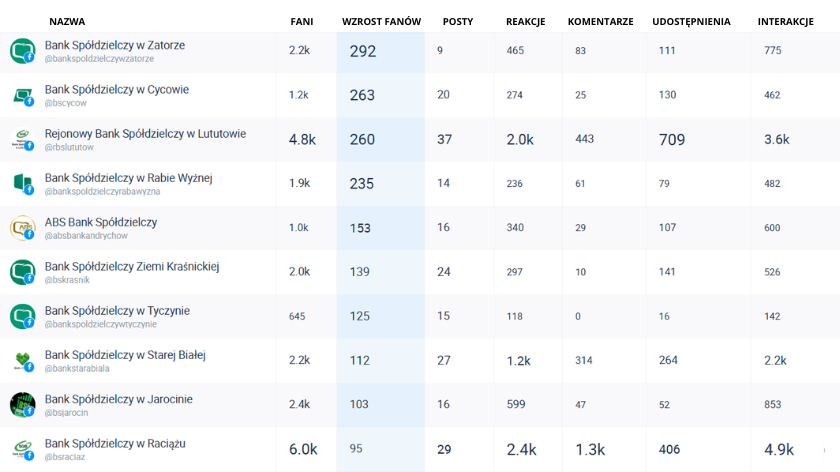
Task: Click the Bank Spółdzielczy Ziemi Kraśnickiej logo
Action: coord(22,272)
